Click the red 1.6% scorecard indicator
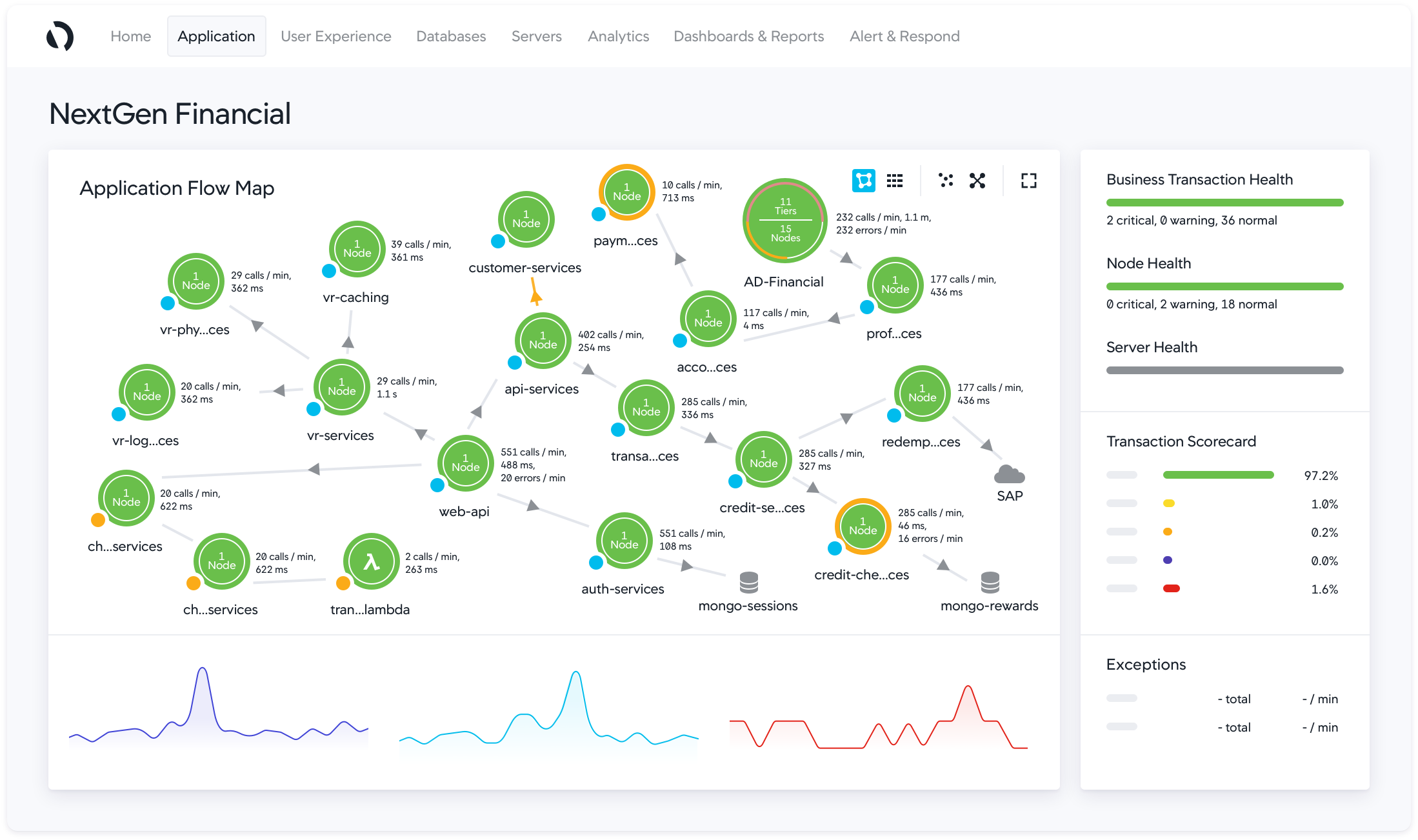This screenshot has height=840, width=1418. tap(1171, 588)
